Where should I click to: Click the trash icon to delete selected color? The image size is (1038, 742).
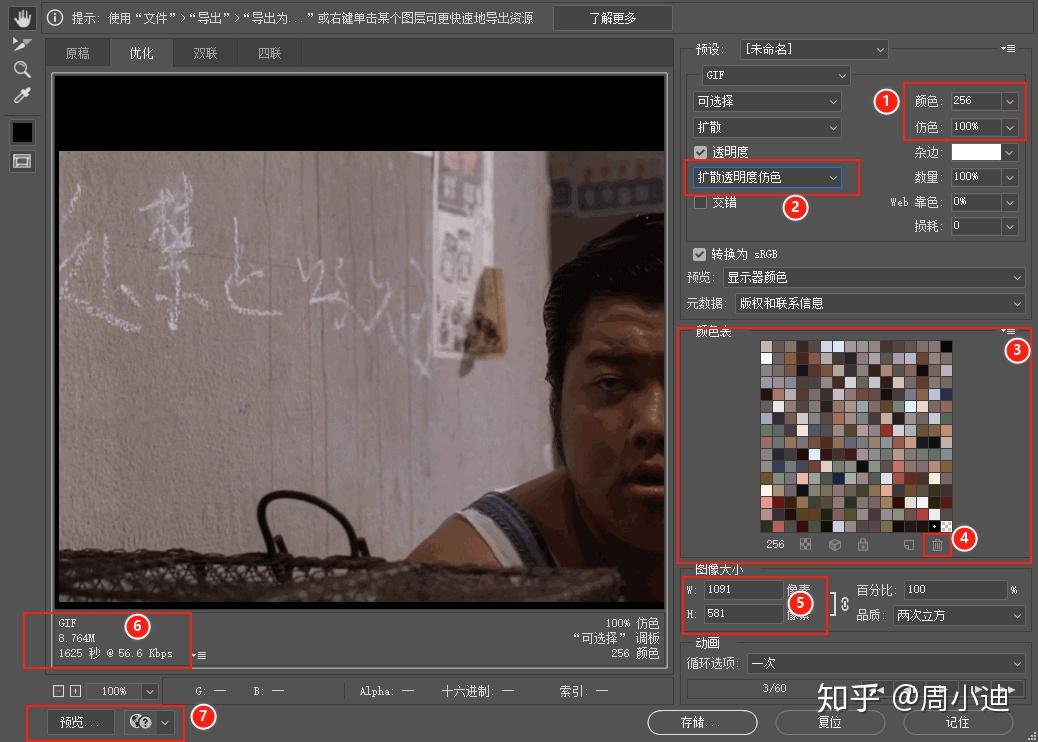(x=937, y=545)
